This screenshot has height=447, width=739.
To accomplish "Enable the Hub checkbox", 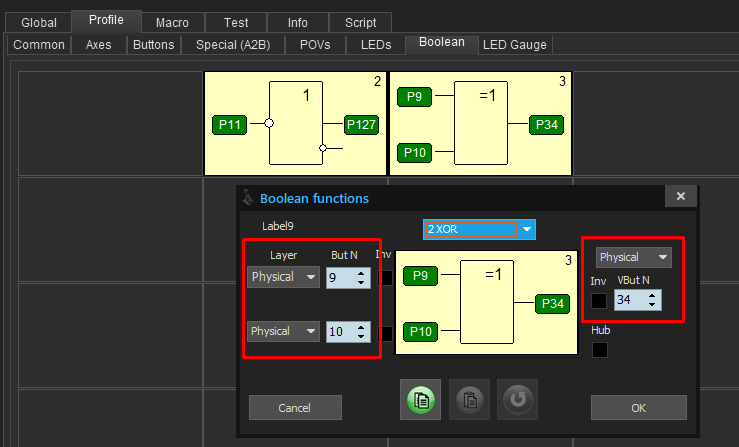I will tap(599, 350).
